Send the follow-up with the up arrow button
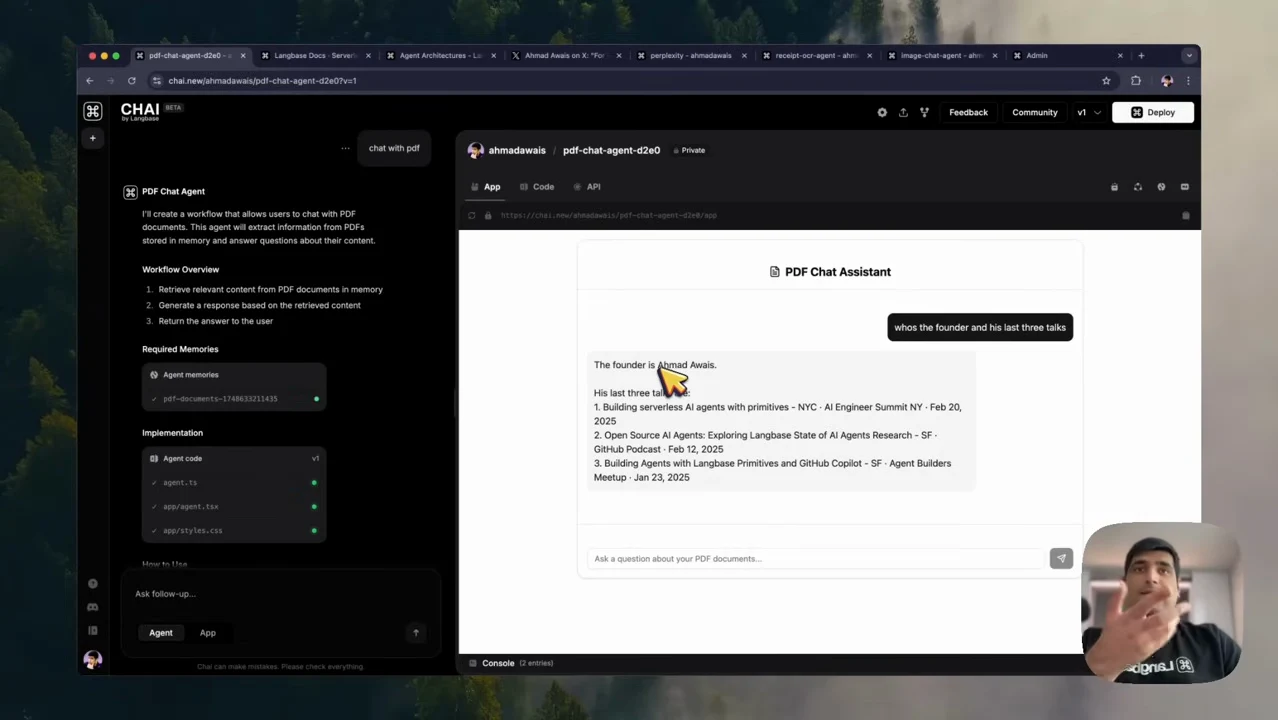This screenshot has height=720, width=1278. [x=416, y=632]
